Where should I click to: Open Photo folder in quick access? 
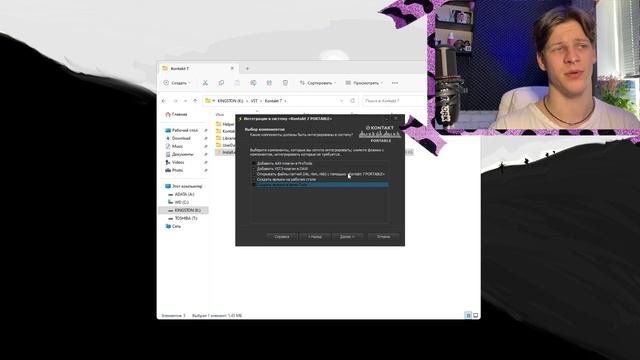pos(174,170)
